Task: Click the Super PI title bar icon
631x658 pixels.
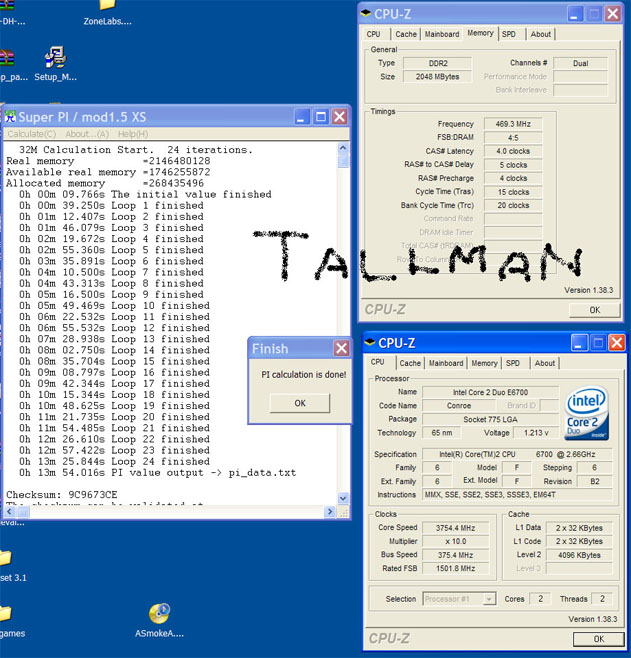Action: pyautogui.click(x=10, y=117)
